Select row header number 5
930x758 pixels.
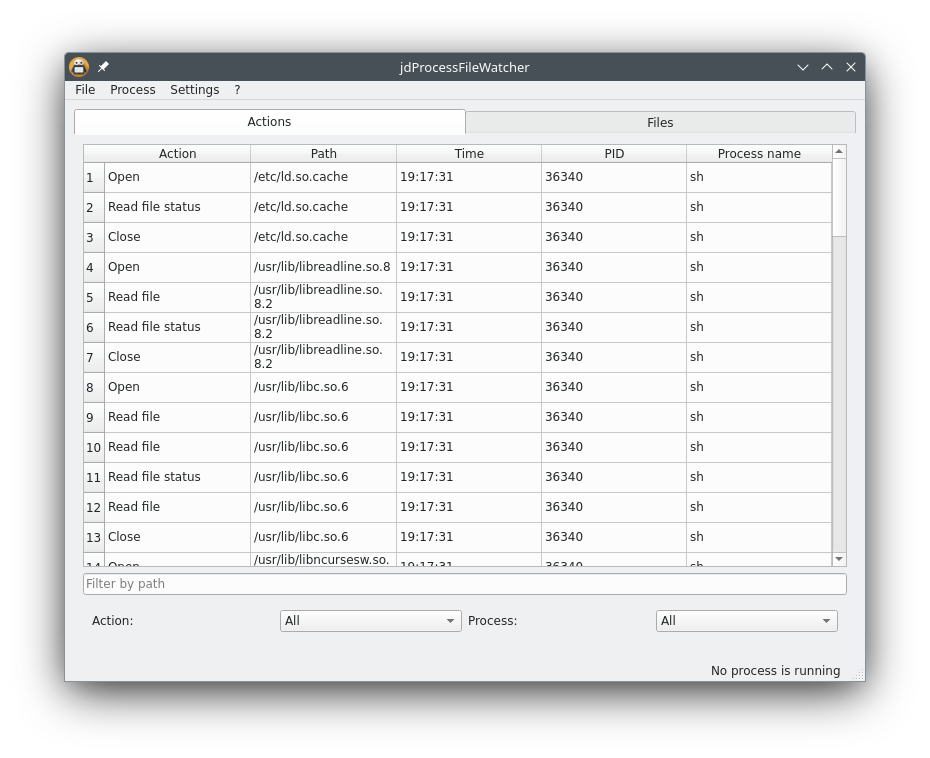pos(94,297)
